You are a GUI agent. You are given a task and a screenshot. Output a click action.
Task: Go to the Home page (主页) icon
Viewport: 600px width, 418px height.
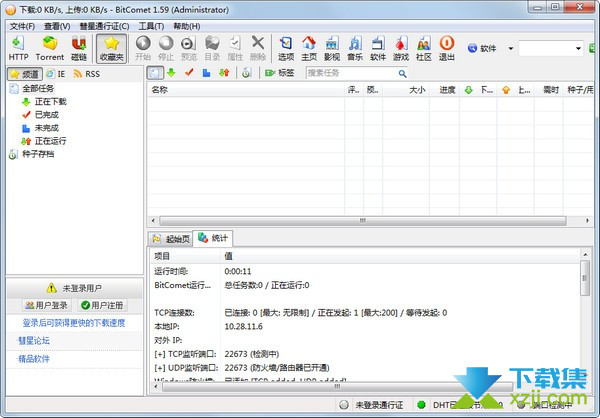[x=309, y=48]
